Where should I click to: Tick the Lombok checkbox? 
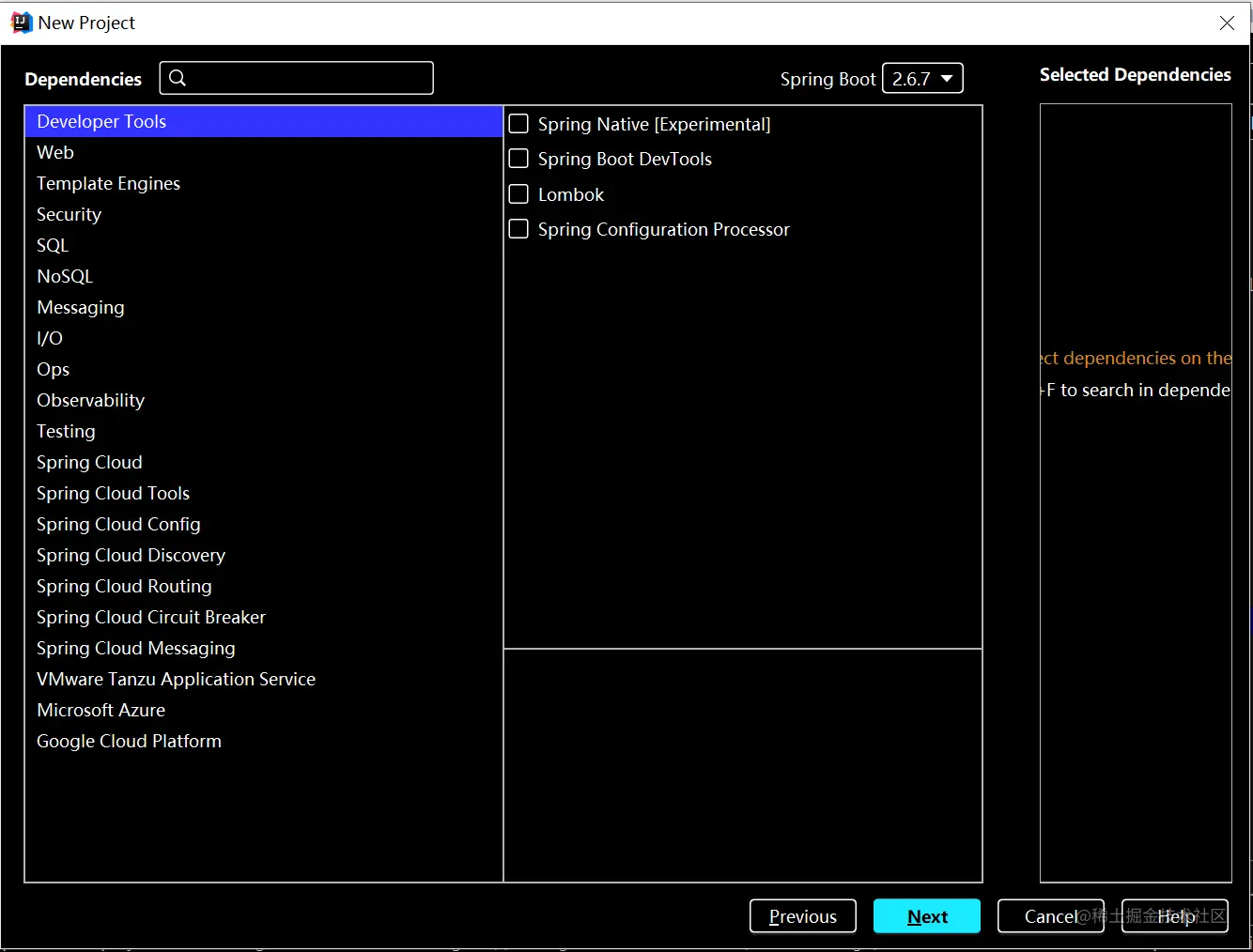pyautogui.click(x=518, y=194)
